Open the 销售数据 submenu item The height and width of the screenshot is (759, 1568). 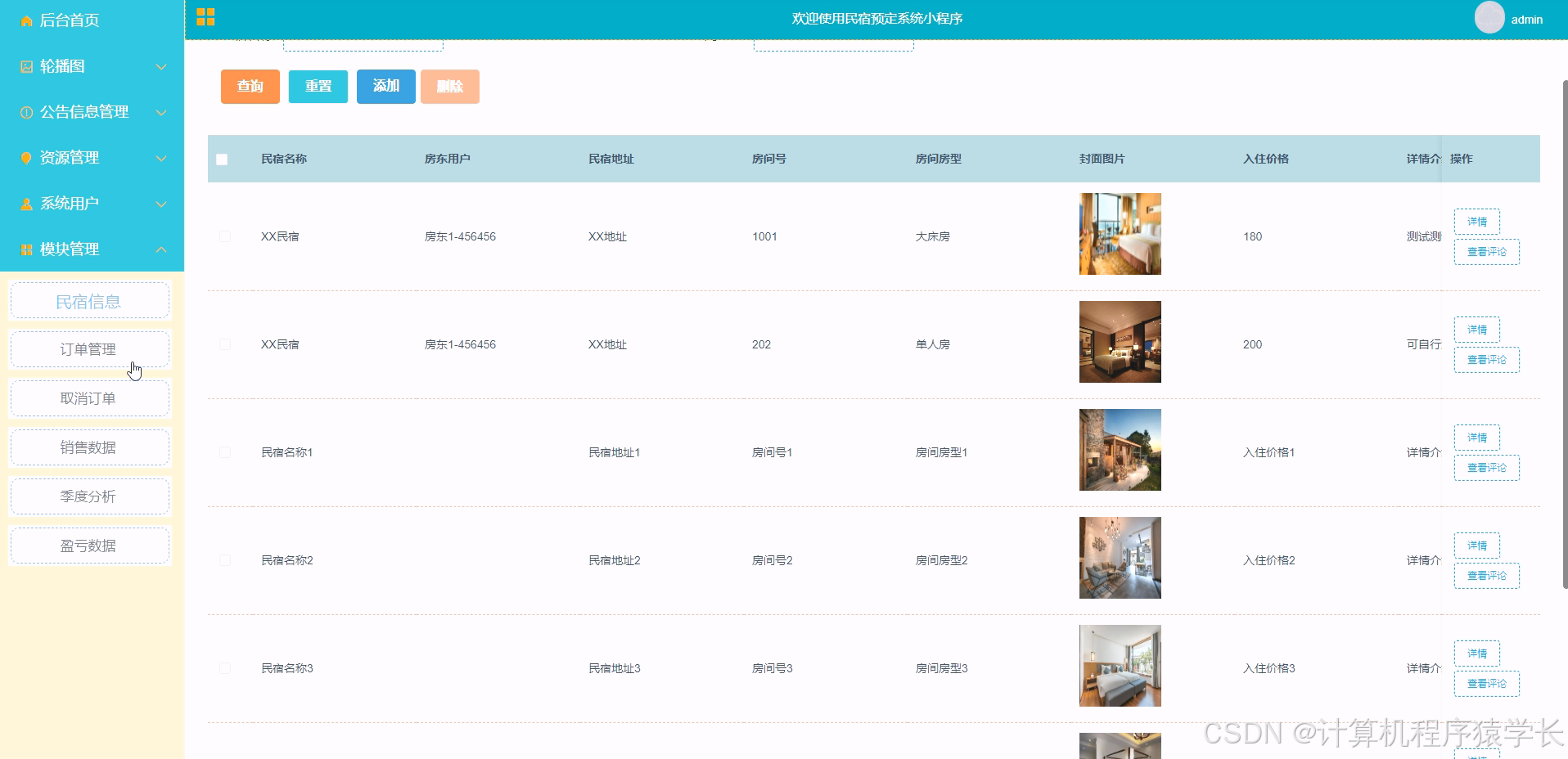pos(89,447)
